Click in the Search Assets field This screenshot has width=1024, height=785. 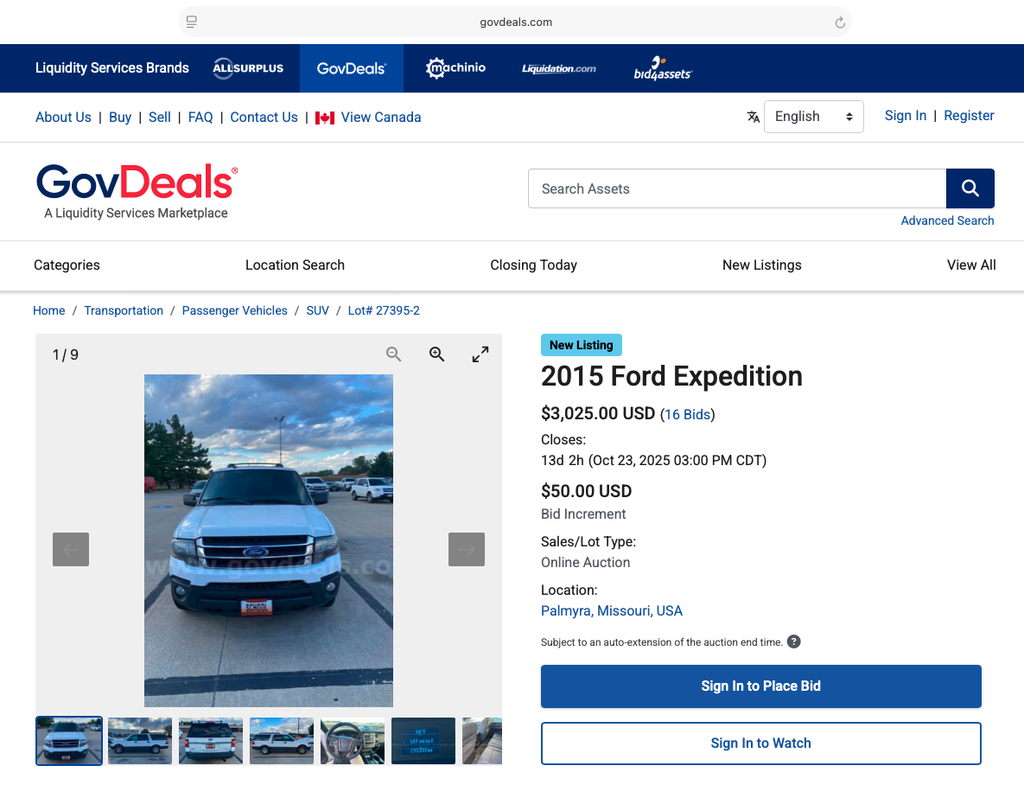click(x=736, y=188)
